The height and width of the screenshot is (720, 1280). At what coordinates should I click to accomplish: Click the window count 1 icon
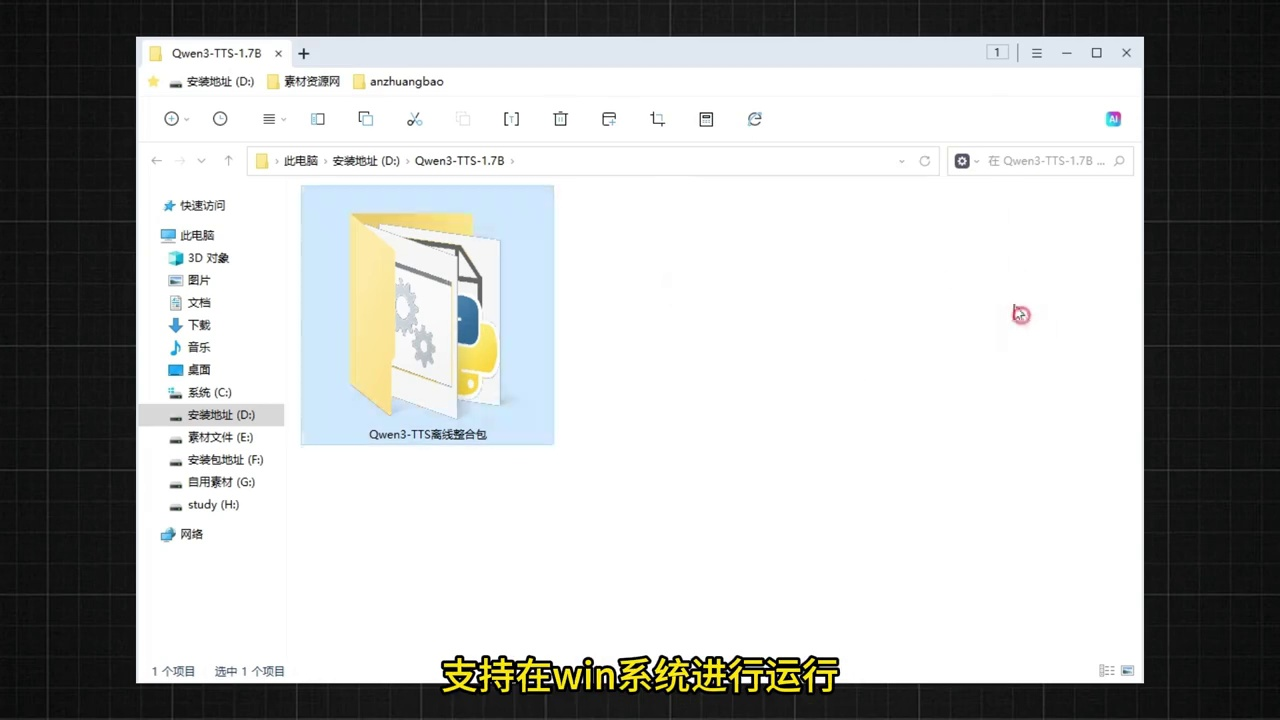coord(997,53)
